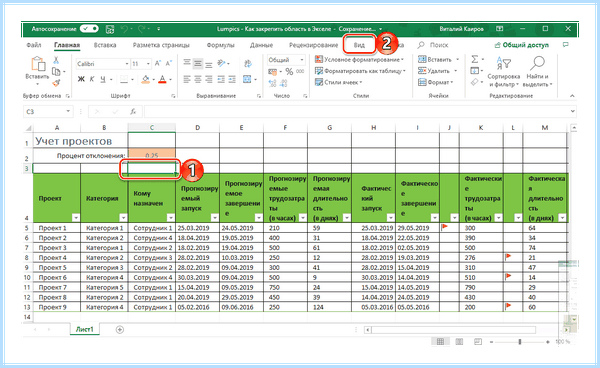Click the Cut scissors icon
This screenshot has width=600, height=368.
56,60
